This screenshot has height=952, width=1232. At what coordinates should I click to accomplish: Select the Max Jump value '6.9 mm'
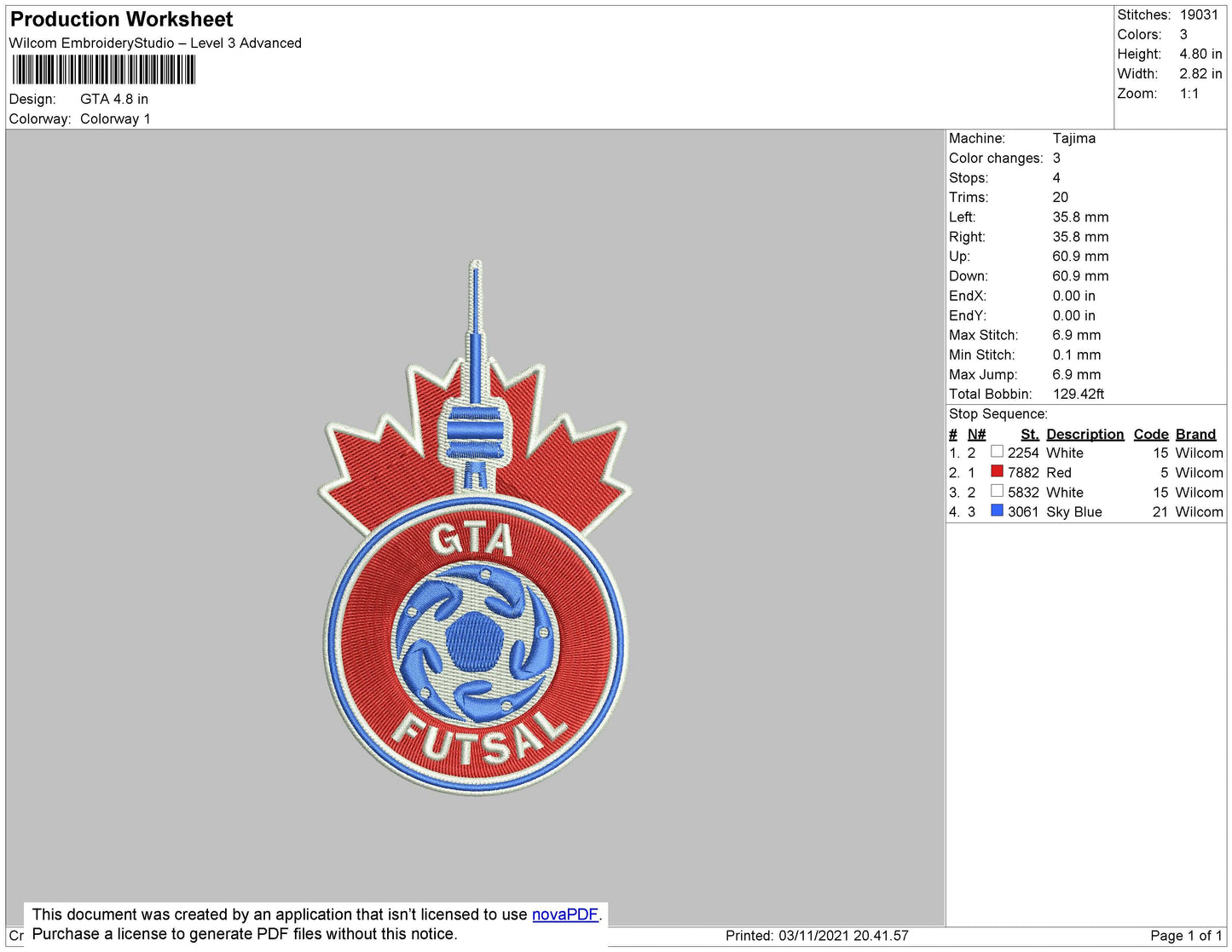tap(1077, 375)
